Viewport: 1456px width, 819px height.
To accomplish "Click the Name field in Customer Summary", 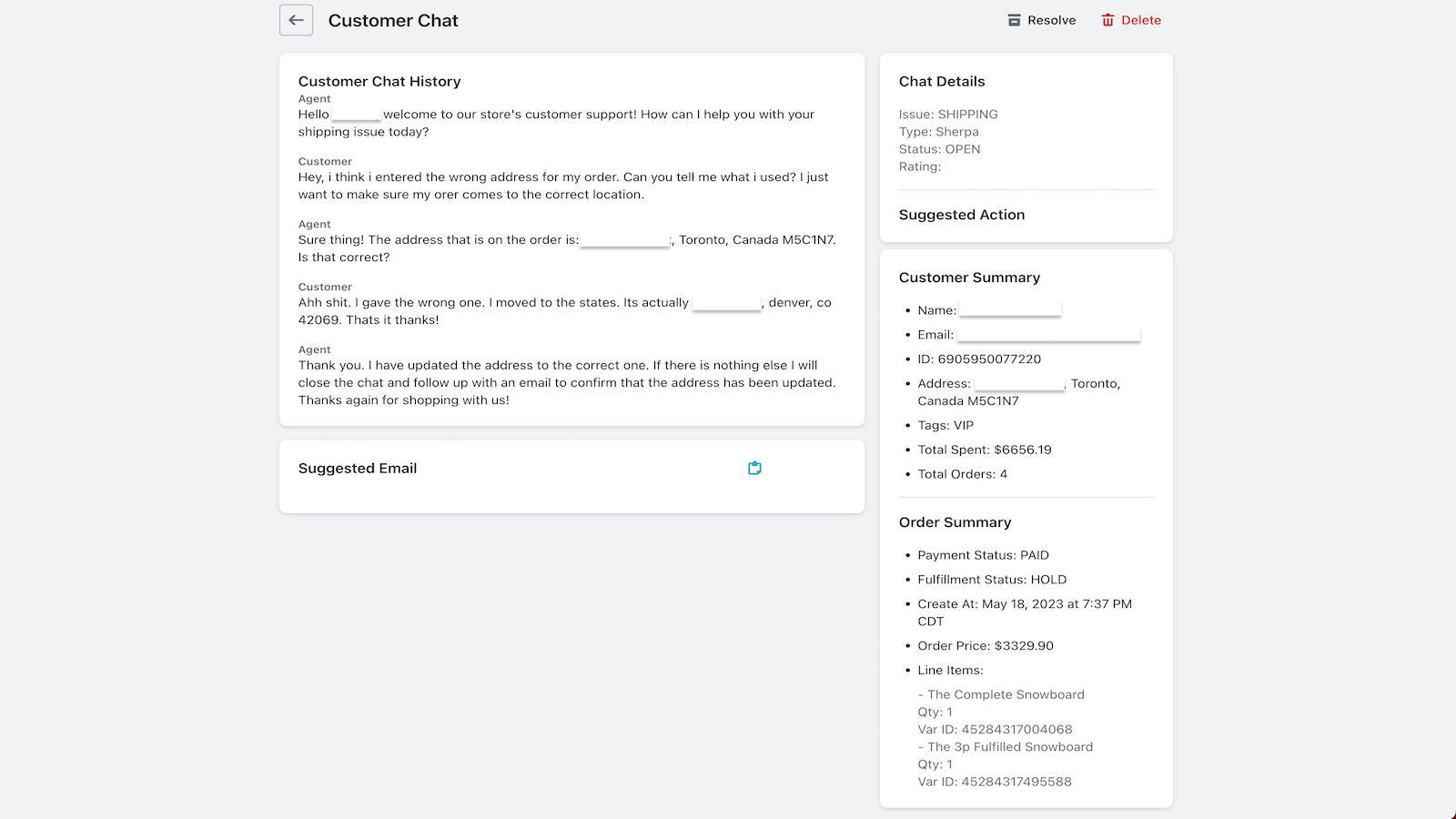I will click(x=989, y=310).
